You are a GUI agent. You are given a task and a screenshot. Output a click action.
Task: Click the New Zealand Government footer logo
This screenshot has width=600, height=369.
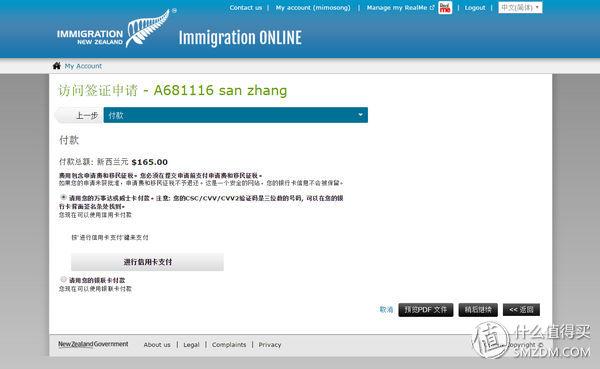click(x=93, y=344)
